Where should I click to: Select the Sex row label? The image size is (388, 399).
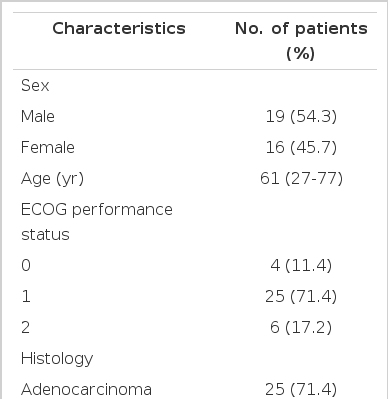35,85
